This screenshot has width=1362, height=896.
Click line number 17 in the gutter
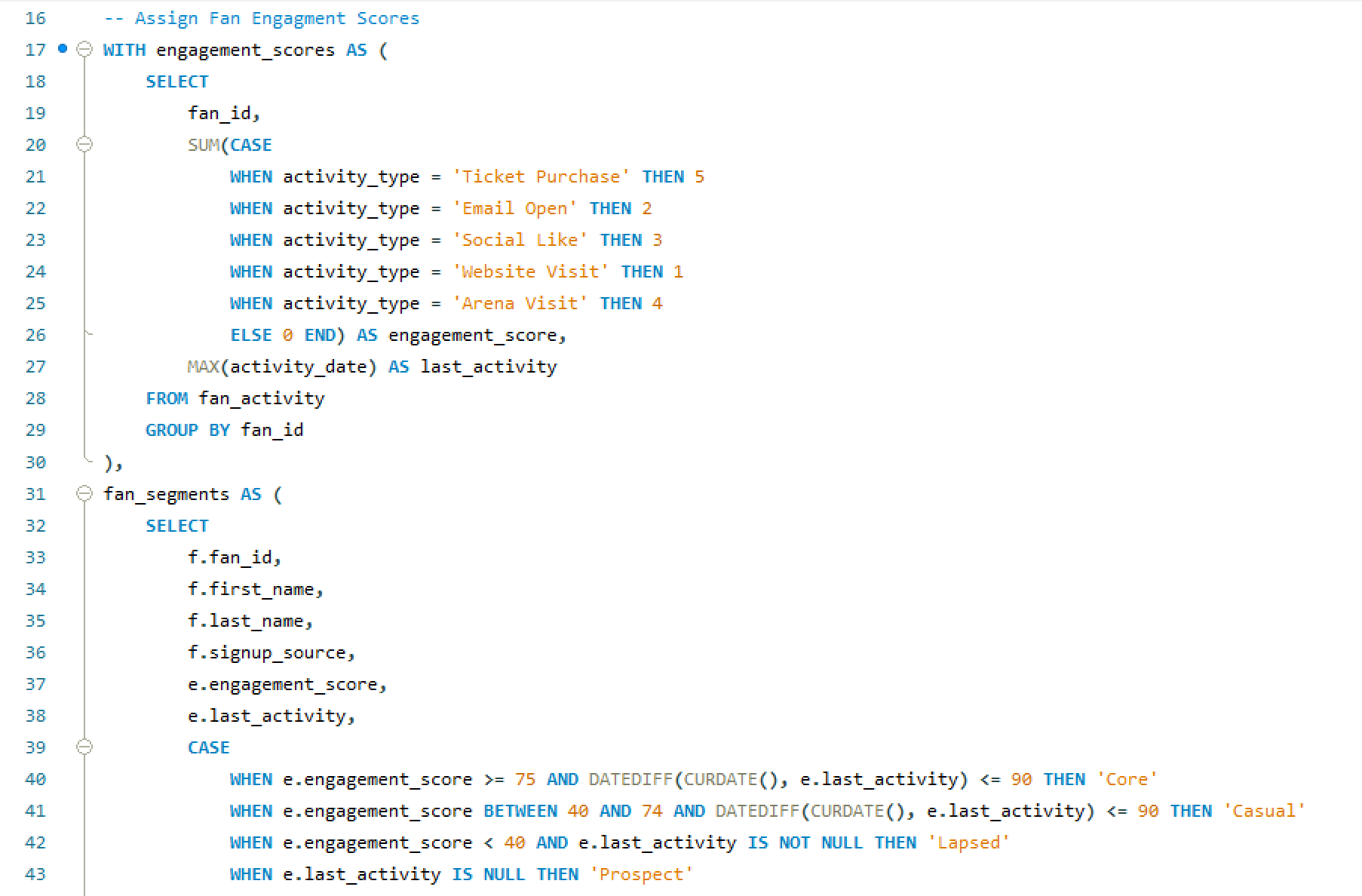35,49
